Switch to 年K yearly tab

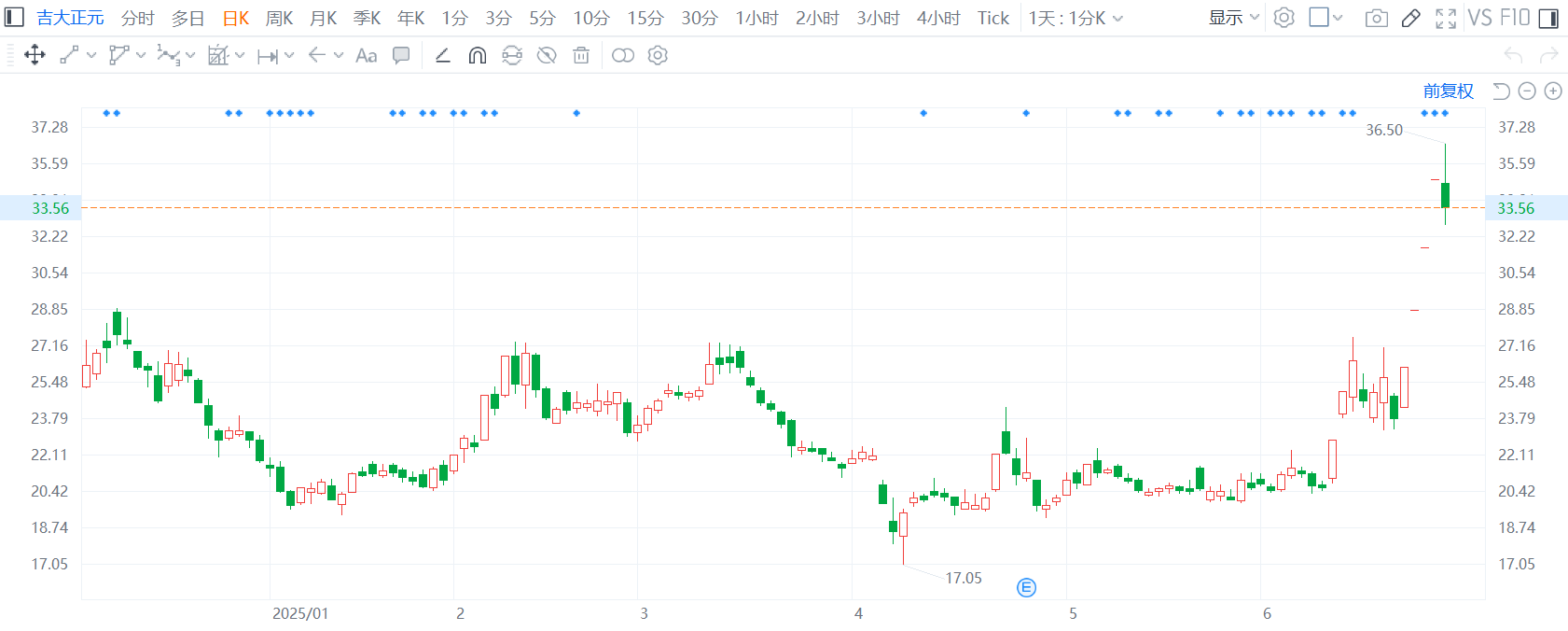pos(411,18)
